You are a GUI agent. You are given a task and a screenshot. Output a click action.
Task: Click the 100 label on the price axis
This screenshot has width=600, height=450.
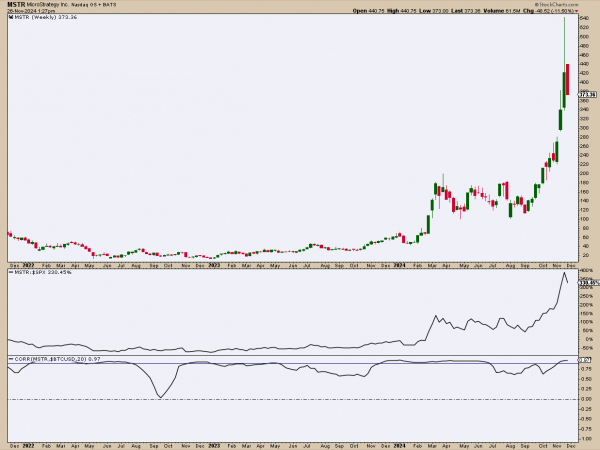pos(585,219)
